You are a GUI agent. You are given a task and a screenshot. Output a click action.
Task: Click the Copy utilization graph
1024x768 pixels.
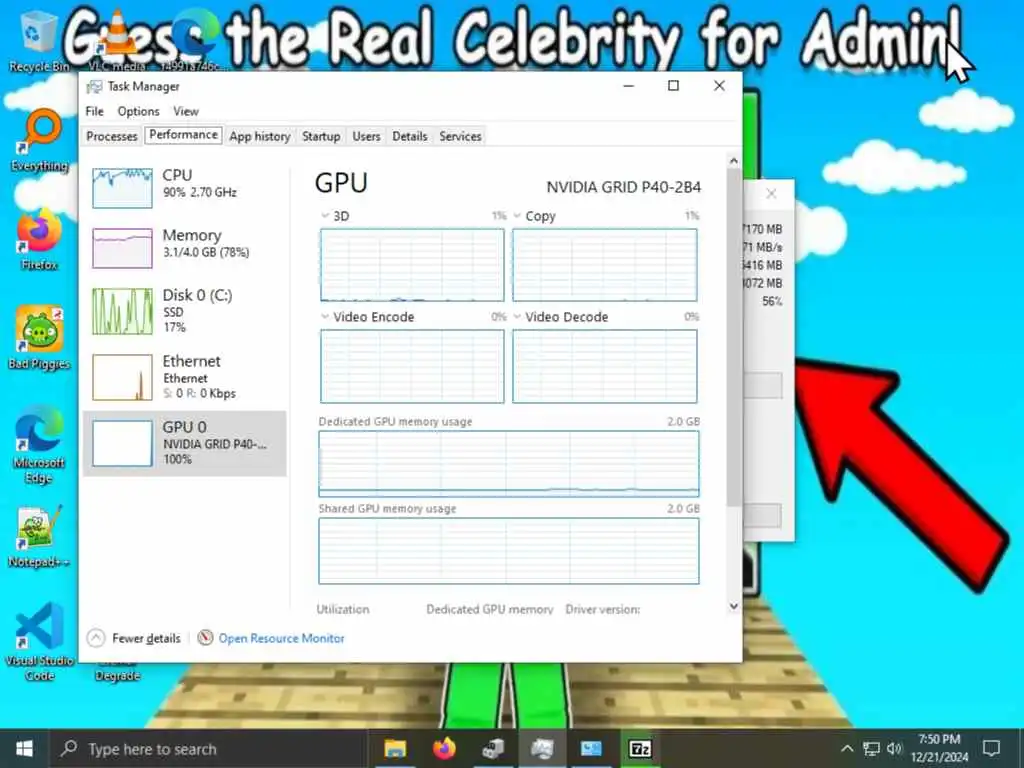click(605, 264)
